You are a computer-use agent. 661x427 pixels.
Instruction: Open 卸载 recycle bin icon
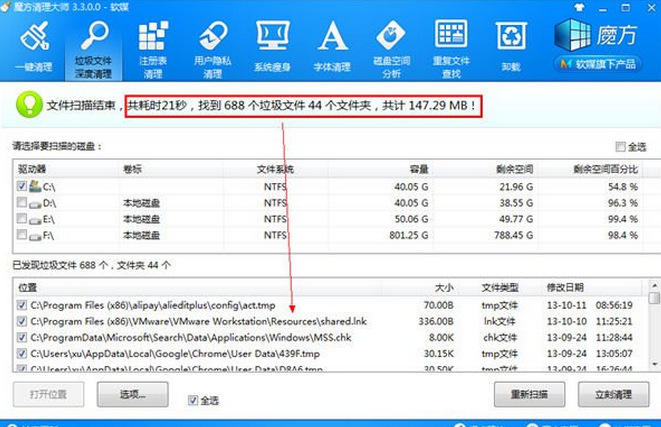click(511, 36)
